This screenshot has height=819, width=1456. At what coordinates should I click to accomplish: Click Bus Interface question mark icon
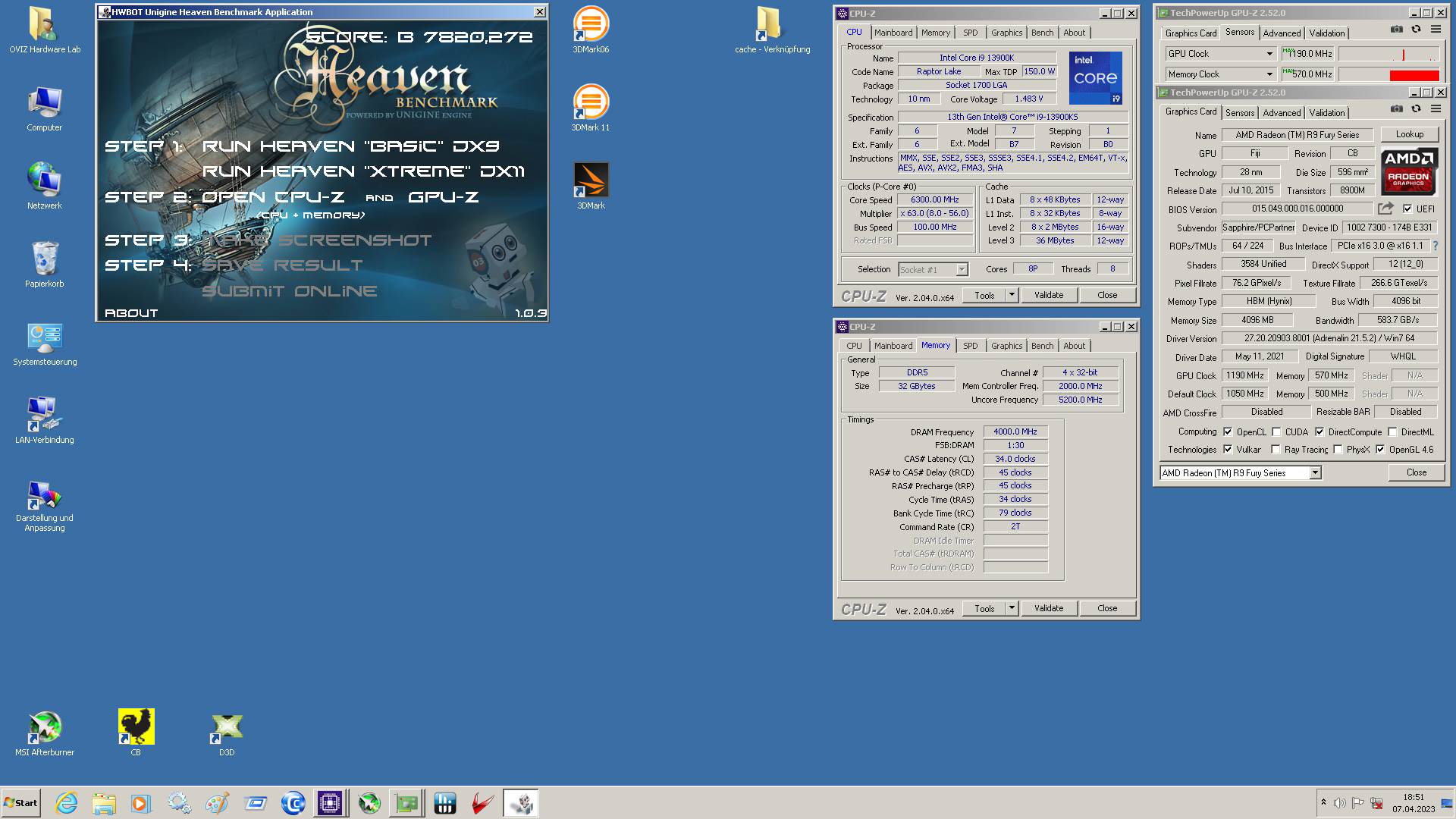tap(1435, 246)
